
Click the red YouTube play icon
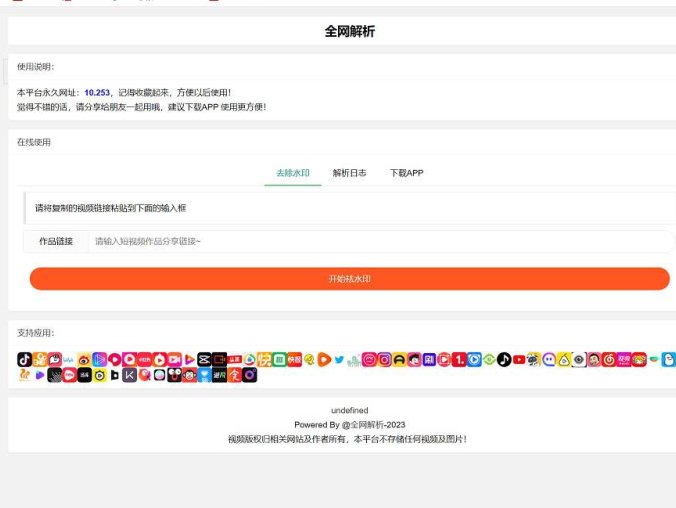coord(519,360)
